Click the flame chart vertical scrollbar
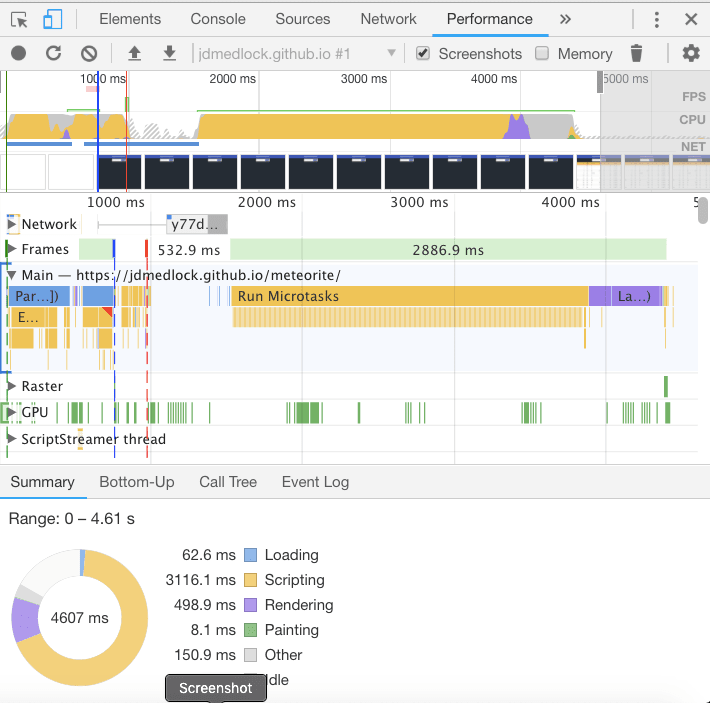 pyautogui.click(x=703, y=210)
